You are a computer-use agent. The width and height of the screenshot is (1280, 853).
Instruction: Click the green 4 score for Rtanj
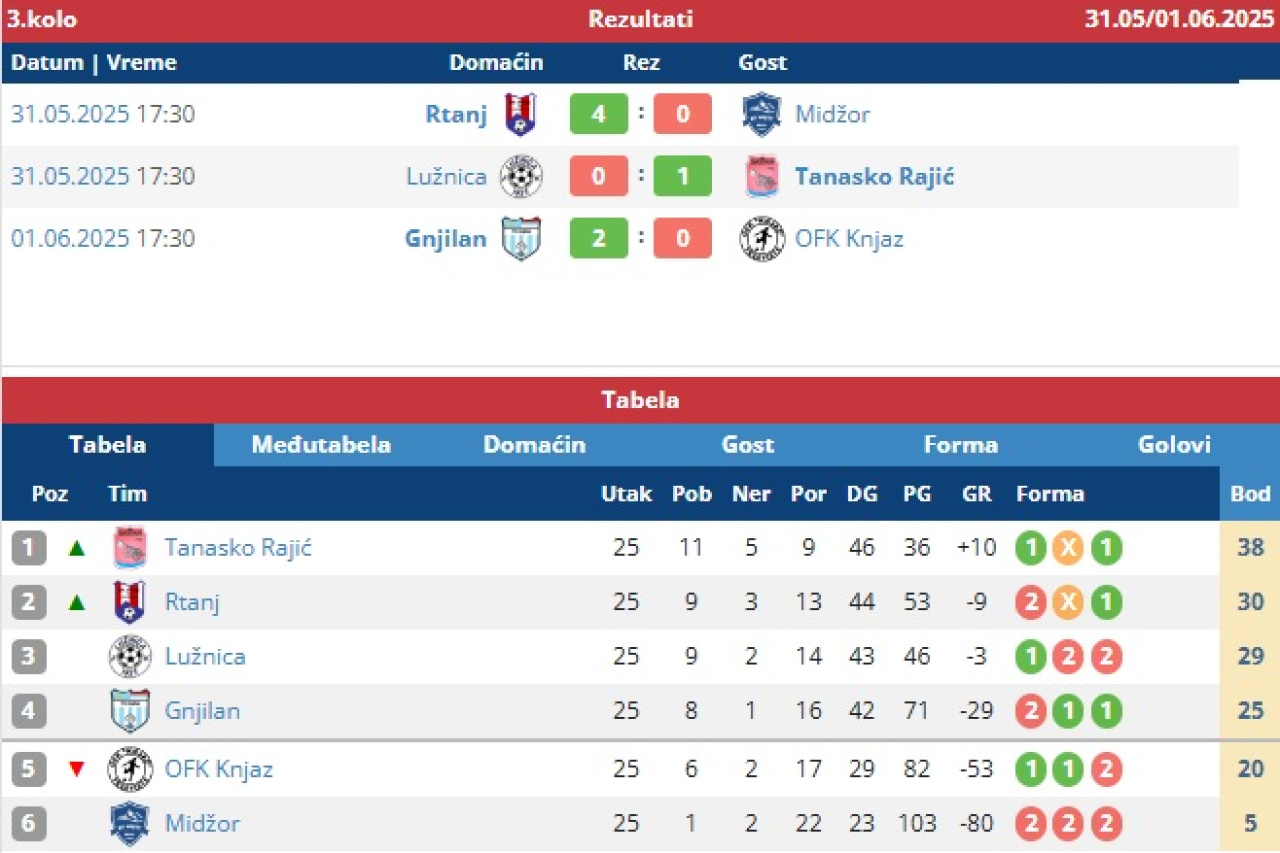tap(599, 114)
